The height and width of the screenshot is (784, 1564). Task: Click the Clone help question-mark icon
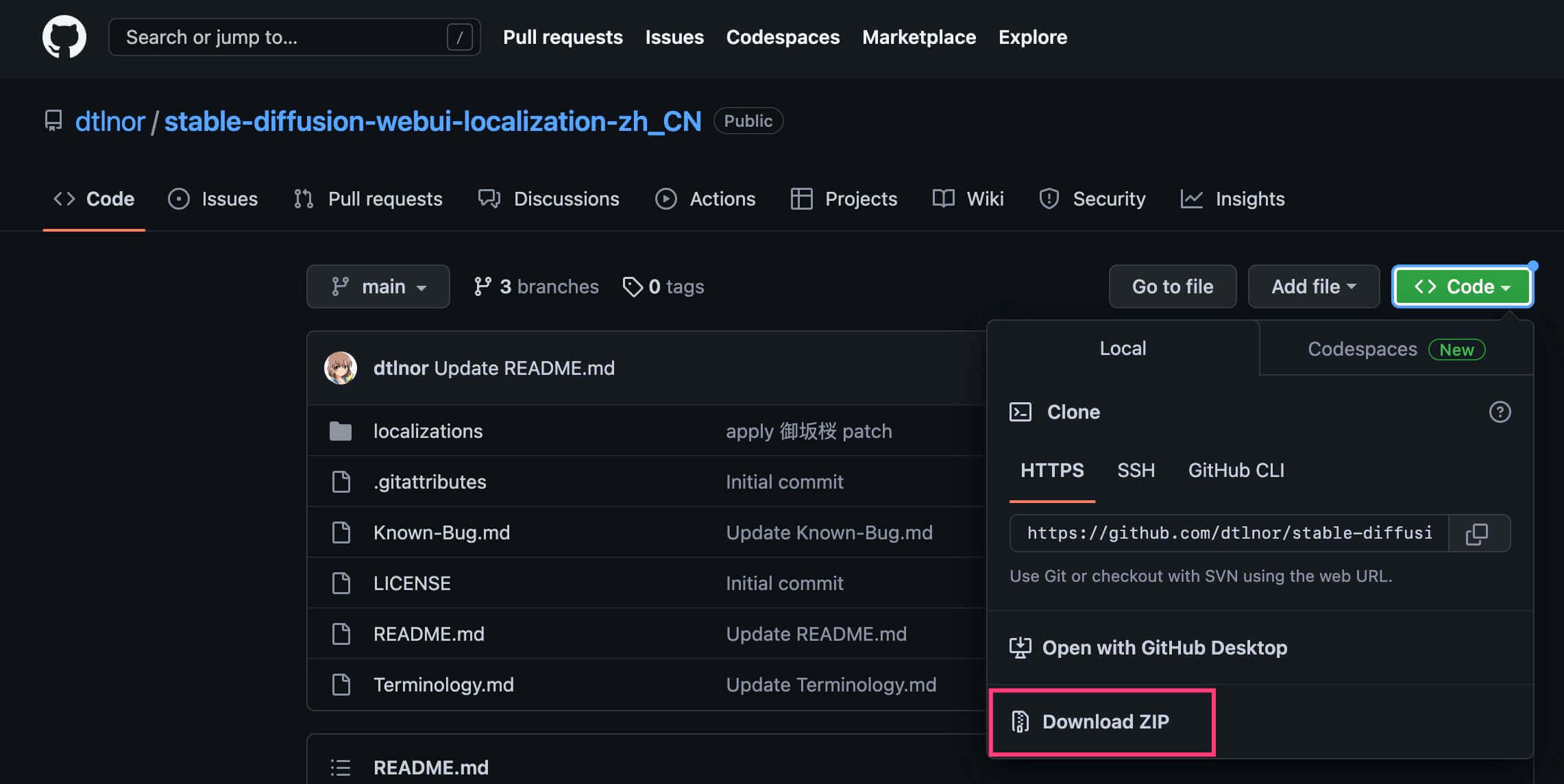click(x=1500, y=412)
